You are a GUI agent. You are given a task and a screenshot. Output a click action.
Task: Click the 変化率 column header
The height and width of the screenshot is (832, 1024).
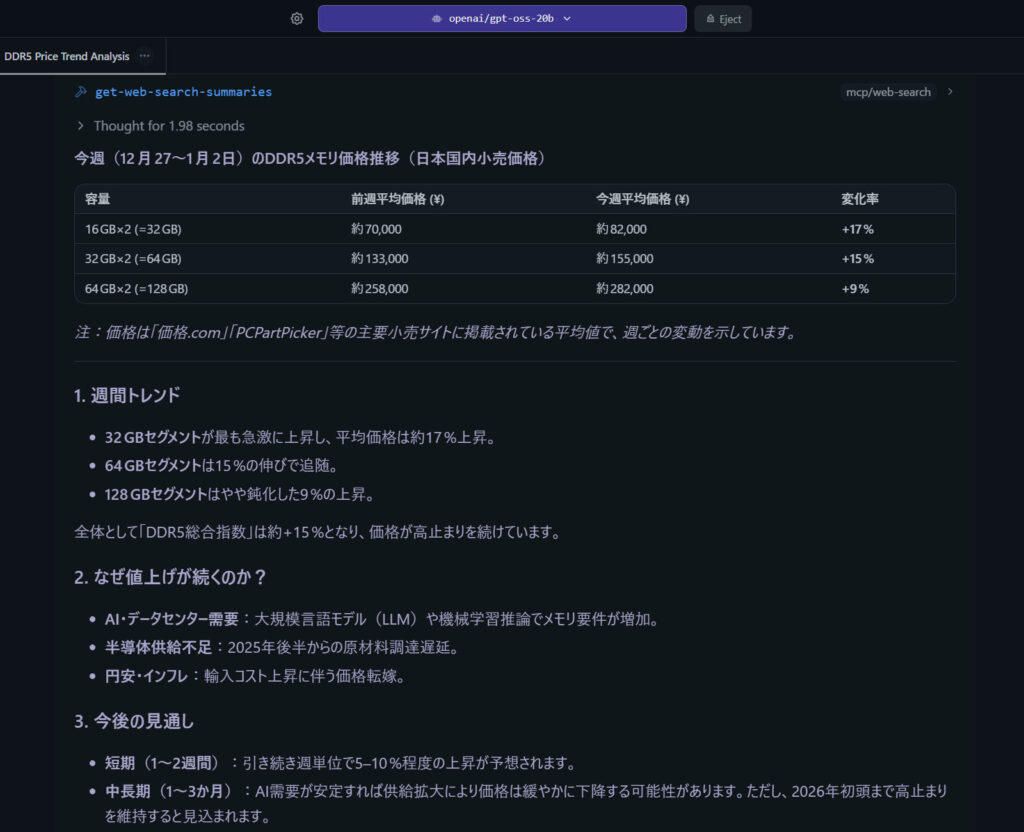click(x=860, y=199)
